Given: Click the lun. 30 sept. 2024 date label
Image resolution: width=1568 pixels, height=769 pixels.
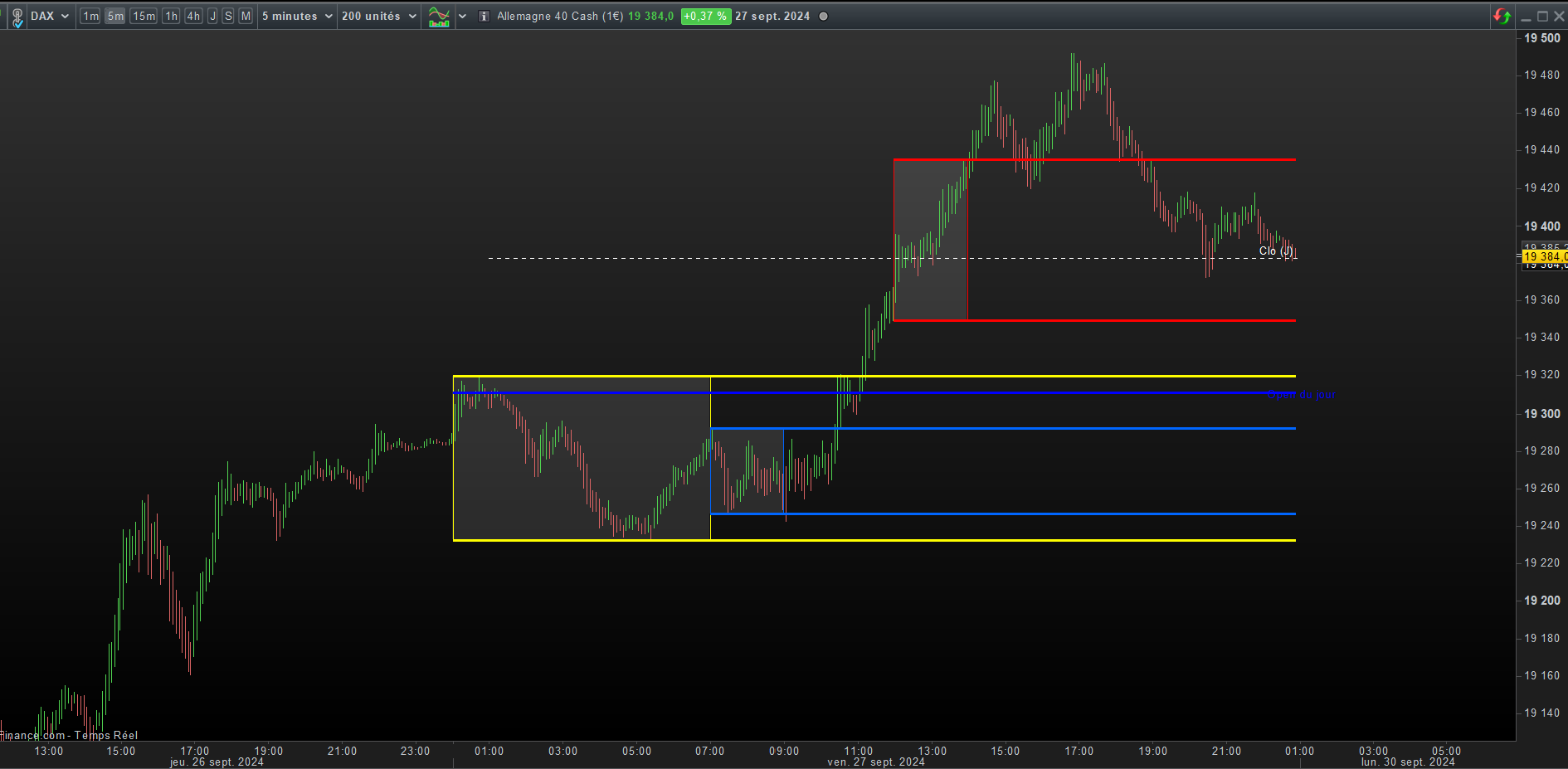Looking at the screenshot, I should click(1409, 762).
